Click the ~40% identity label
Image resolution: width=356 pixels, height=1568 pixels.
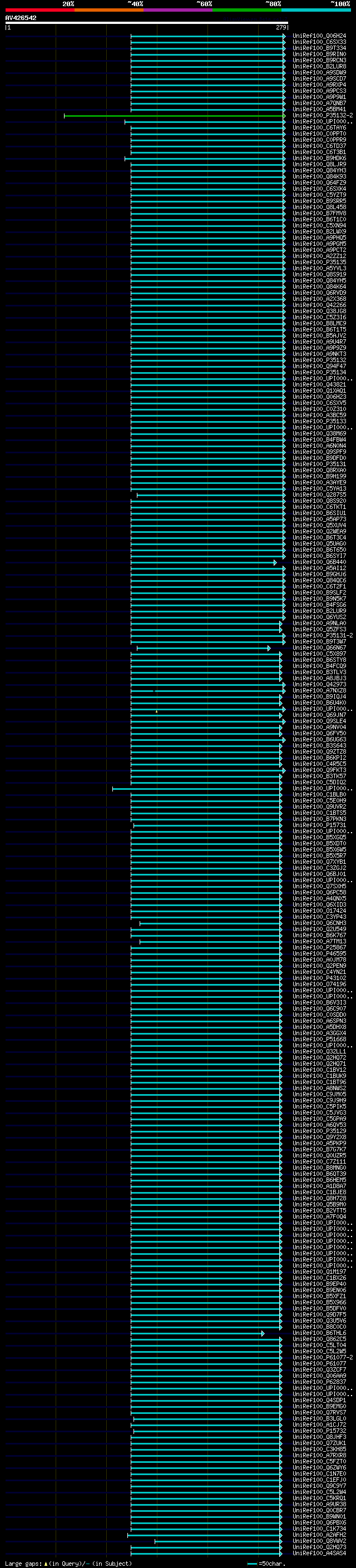[x=135, y=4]
